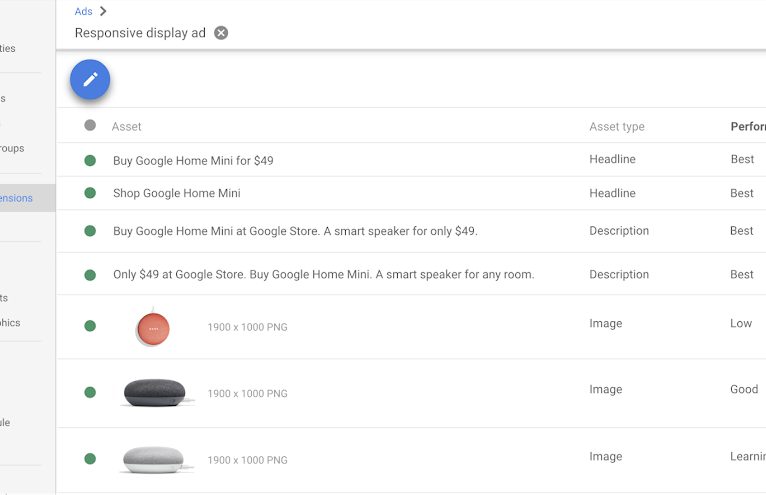The height and width of the screenshot is (495, 766).
Task: Open the coral Google Home Mini thumbnail
Action: point(153,327)
